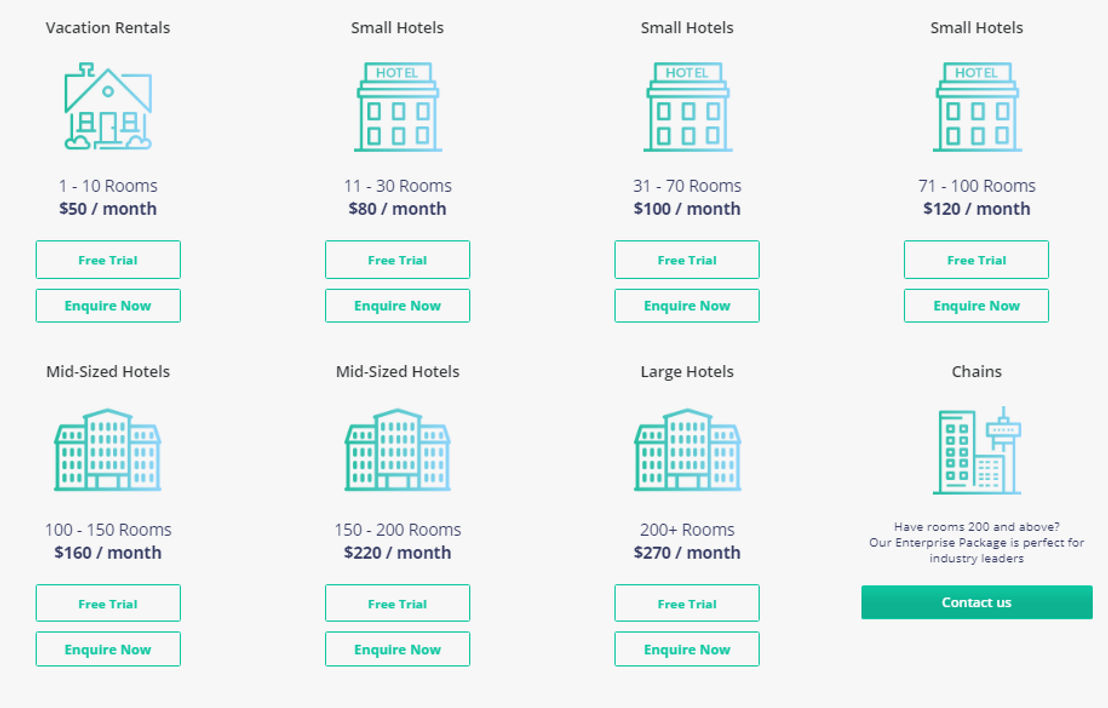
Task: Open Enquire Now for 100 - 150 Rooms
Action: (x=108, y=649)
